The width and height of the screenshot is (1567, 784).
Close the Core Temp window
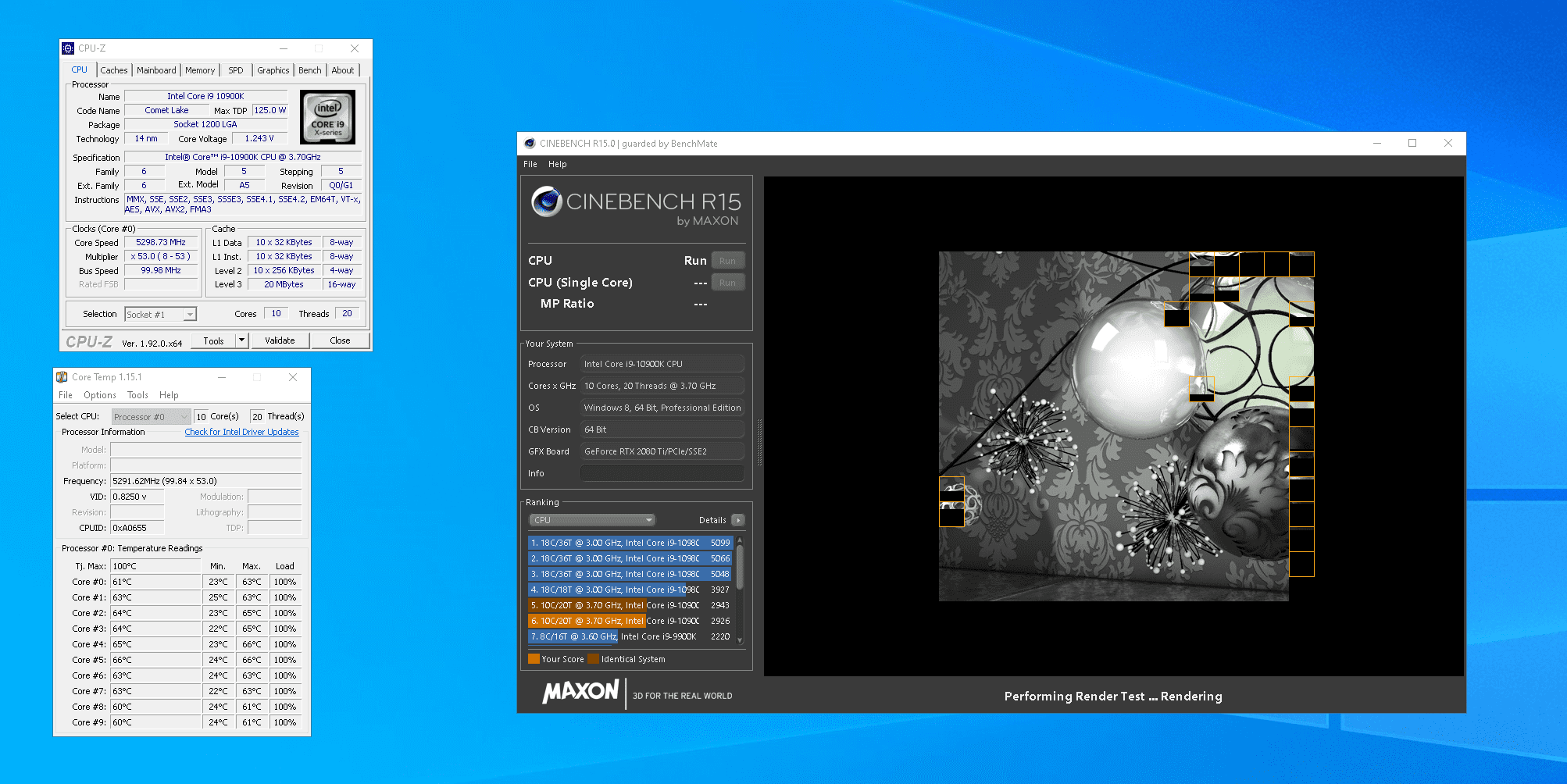pos(293,377)
